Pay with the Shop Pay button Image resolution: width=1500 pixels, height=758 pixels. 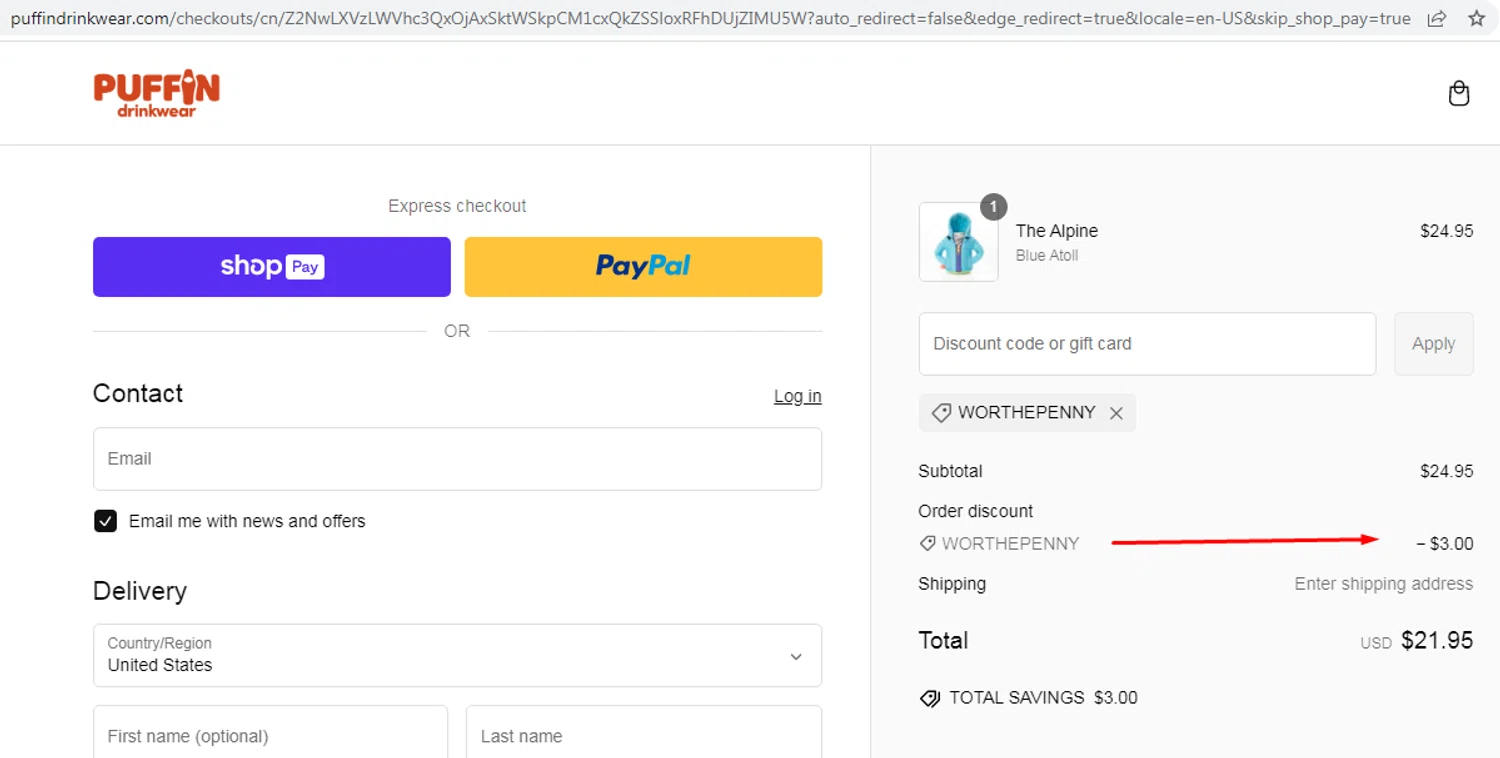pyautogui.click(x=272, y=267)
